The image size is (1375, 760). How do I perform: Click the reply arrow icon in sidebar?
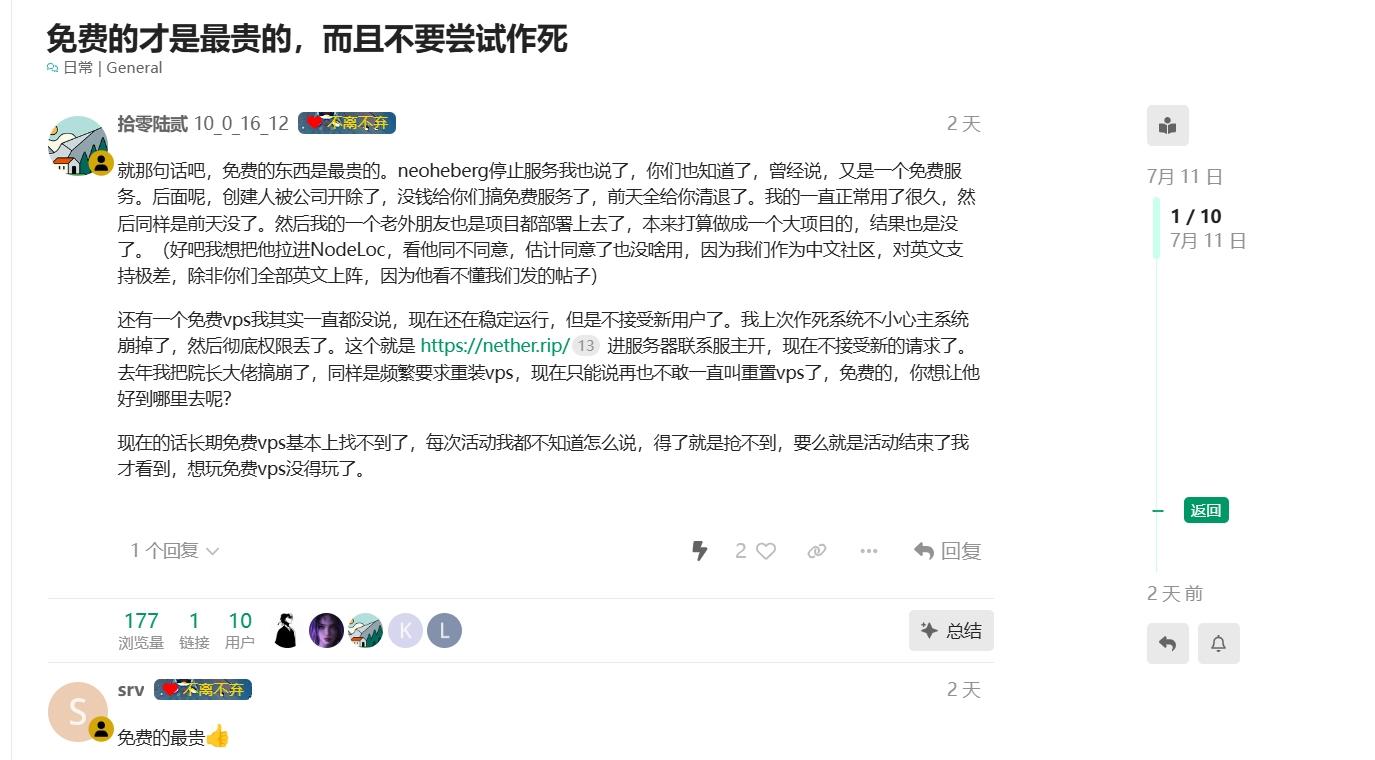tap(1167, 644)
